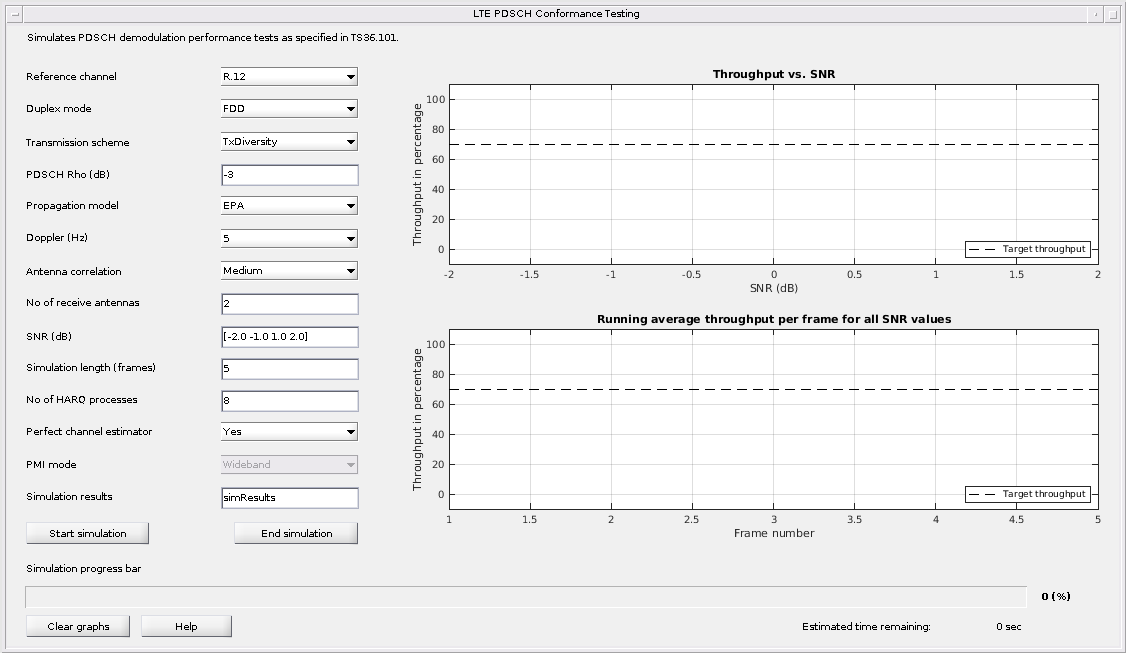
Task: Click the simulation progress bar
Action: 526,596
